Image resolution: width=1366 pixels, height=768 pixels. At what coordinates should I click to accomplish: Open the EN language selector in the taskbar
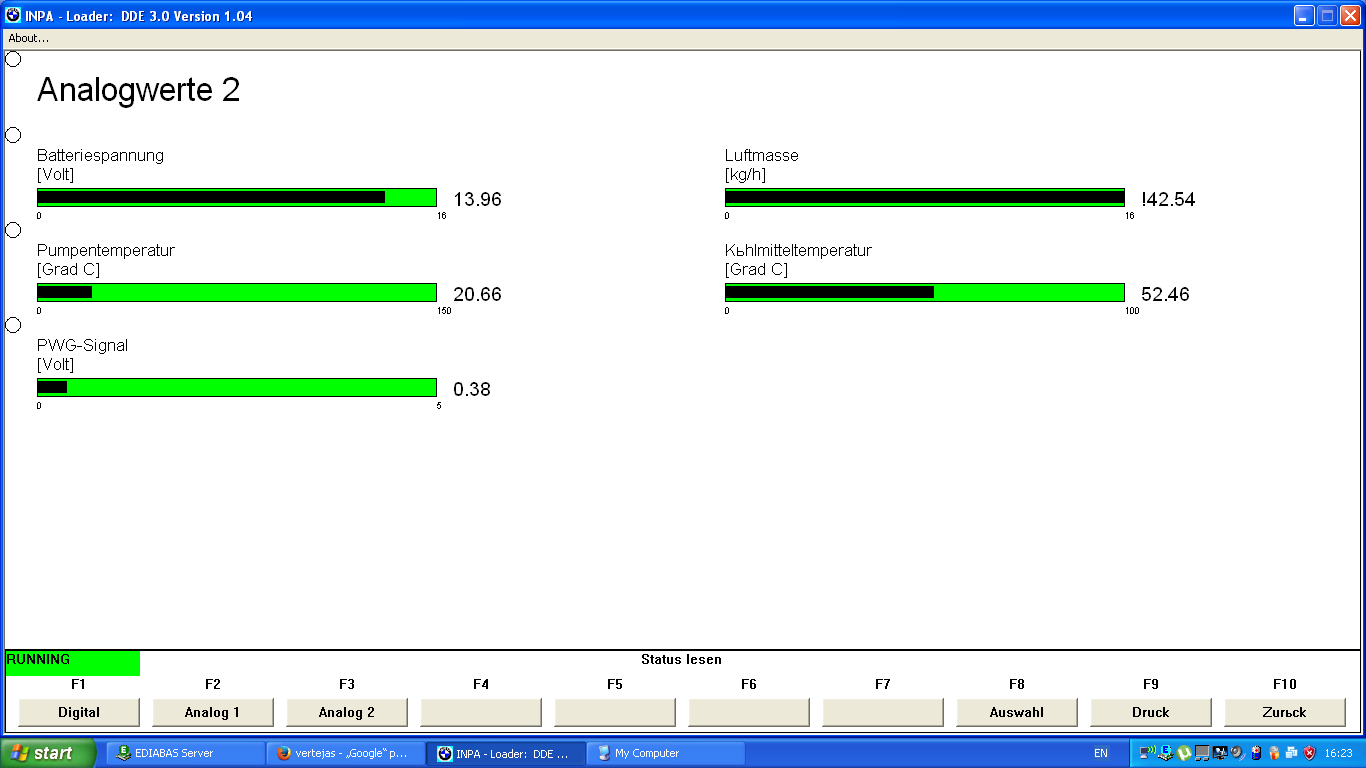point(1100,753)
